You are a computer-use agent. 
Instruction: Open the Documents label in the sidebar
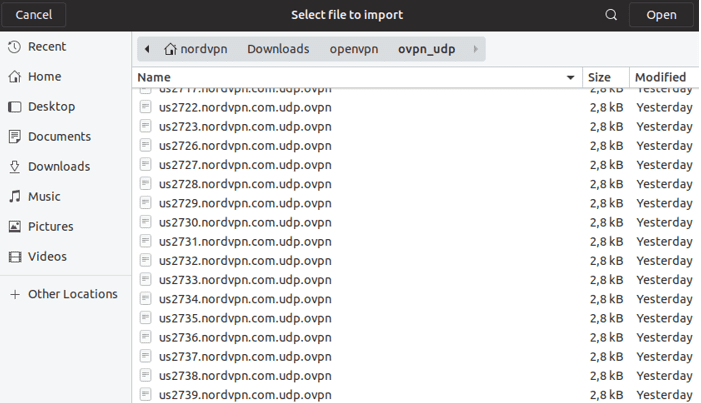pos(59,136)
